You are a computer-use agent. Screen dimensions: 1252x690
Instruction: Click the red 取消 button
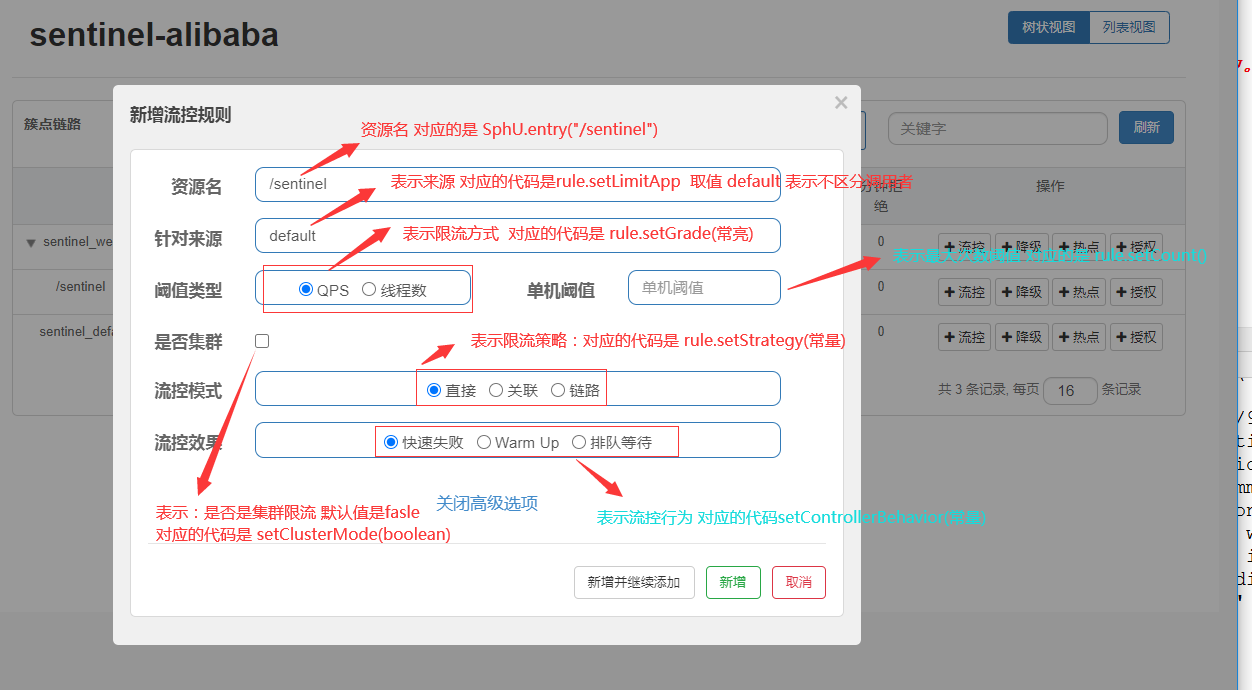click(x=799, y=582)
